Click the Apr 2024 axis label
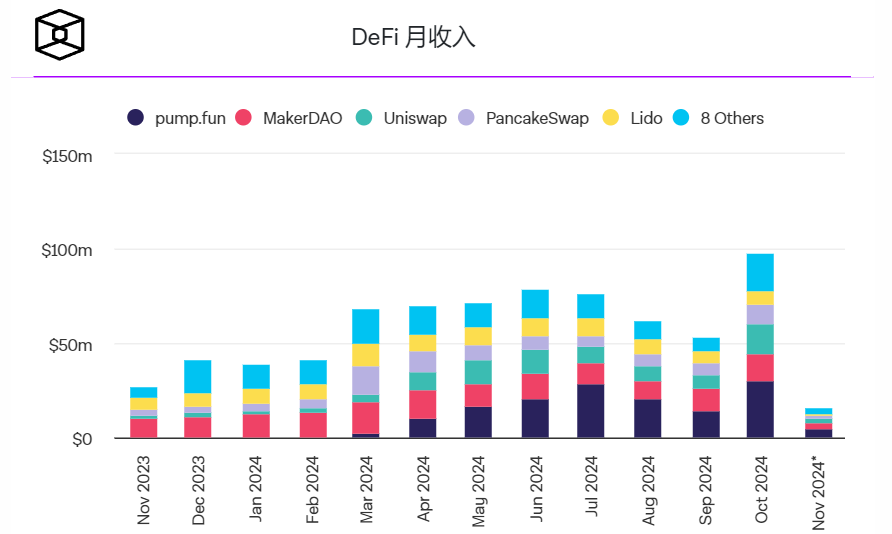Screen dimensions: 892x534 423,489
